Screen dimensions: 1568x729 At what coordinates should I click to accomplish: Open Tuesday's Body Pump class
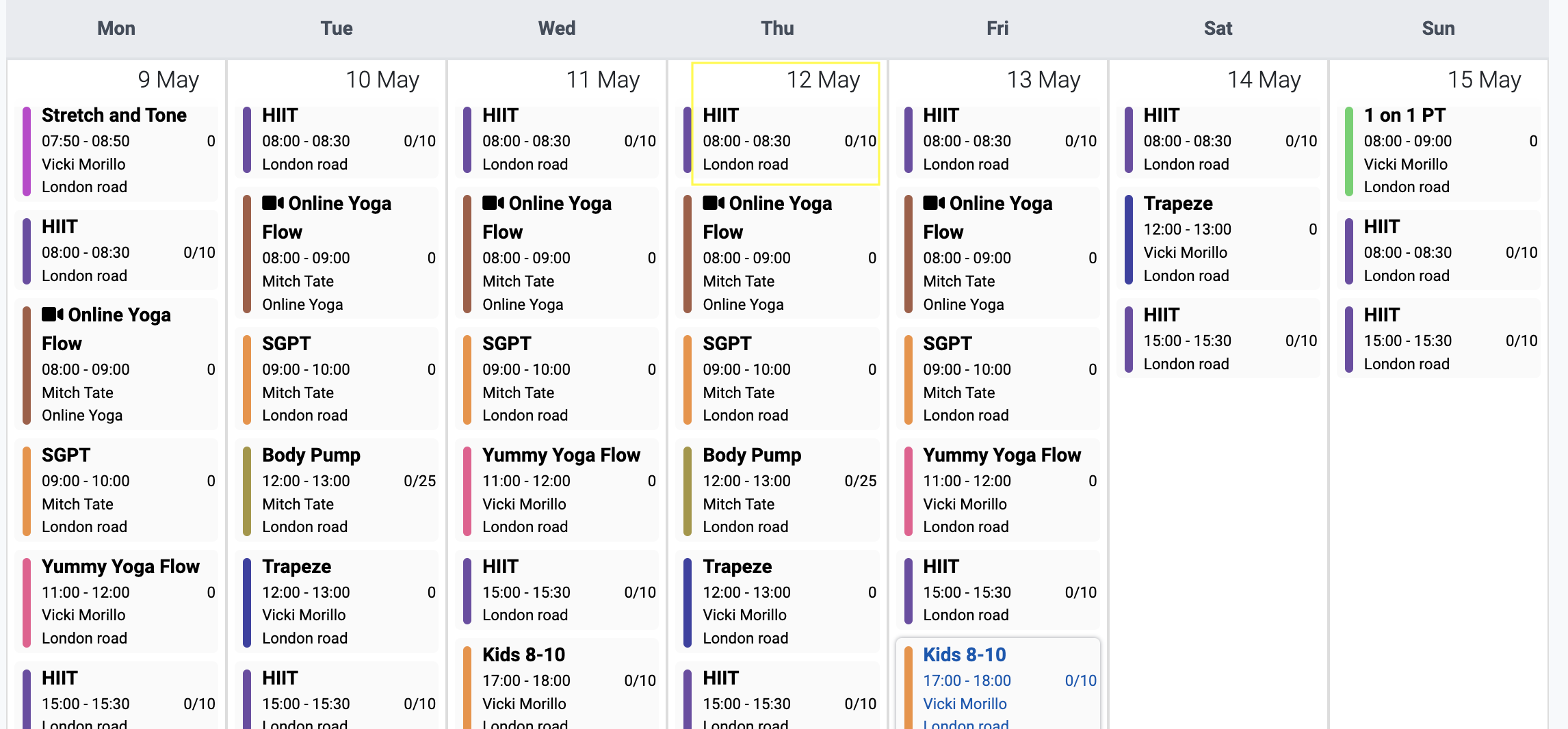(x=337, y=490)
